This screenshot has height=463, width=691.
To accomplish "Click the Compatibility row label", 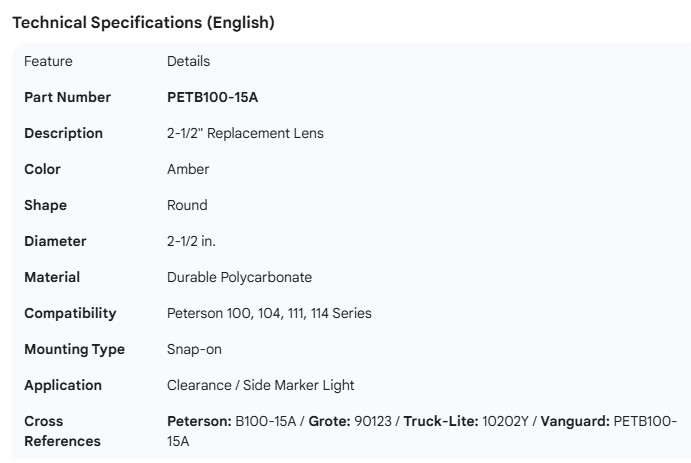I will pyautogui.click(x=70, y=313).
